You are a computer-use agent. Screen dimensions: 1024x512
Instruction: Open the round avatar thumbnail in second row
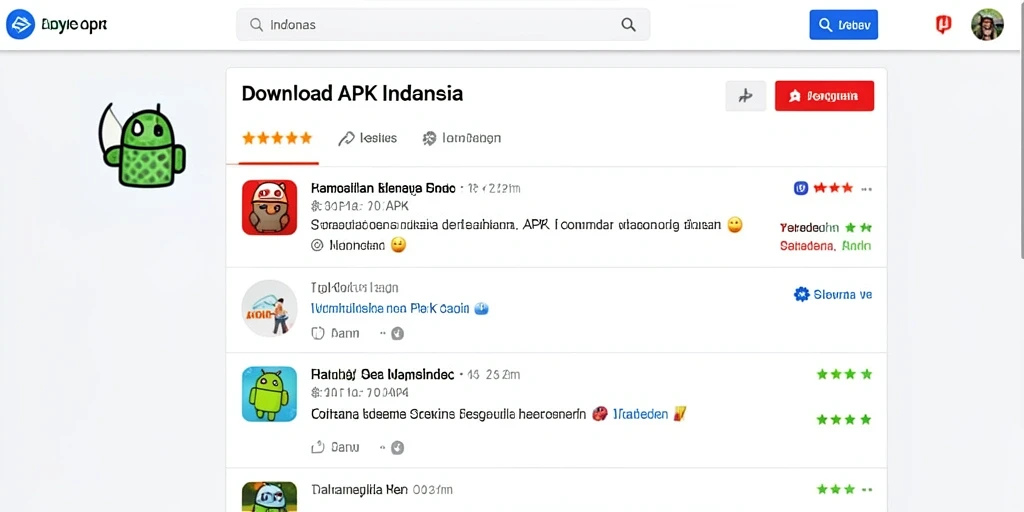[269, 308]
